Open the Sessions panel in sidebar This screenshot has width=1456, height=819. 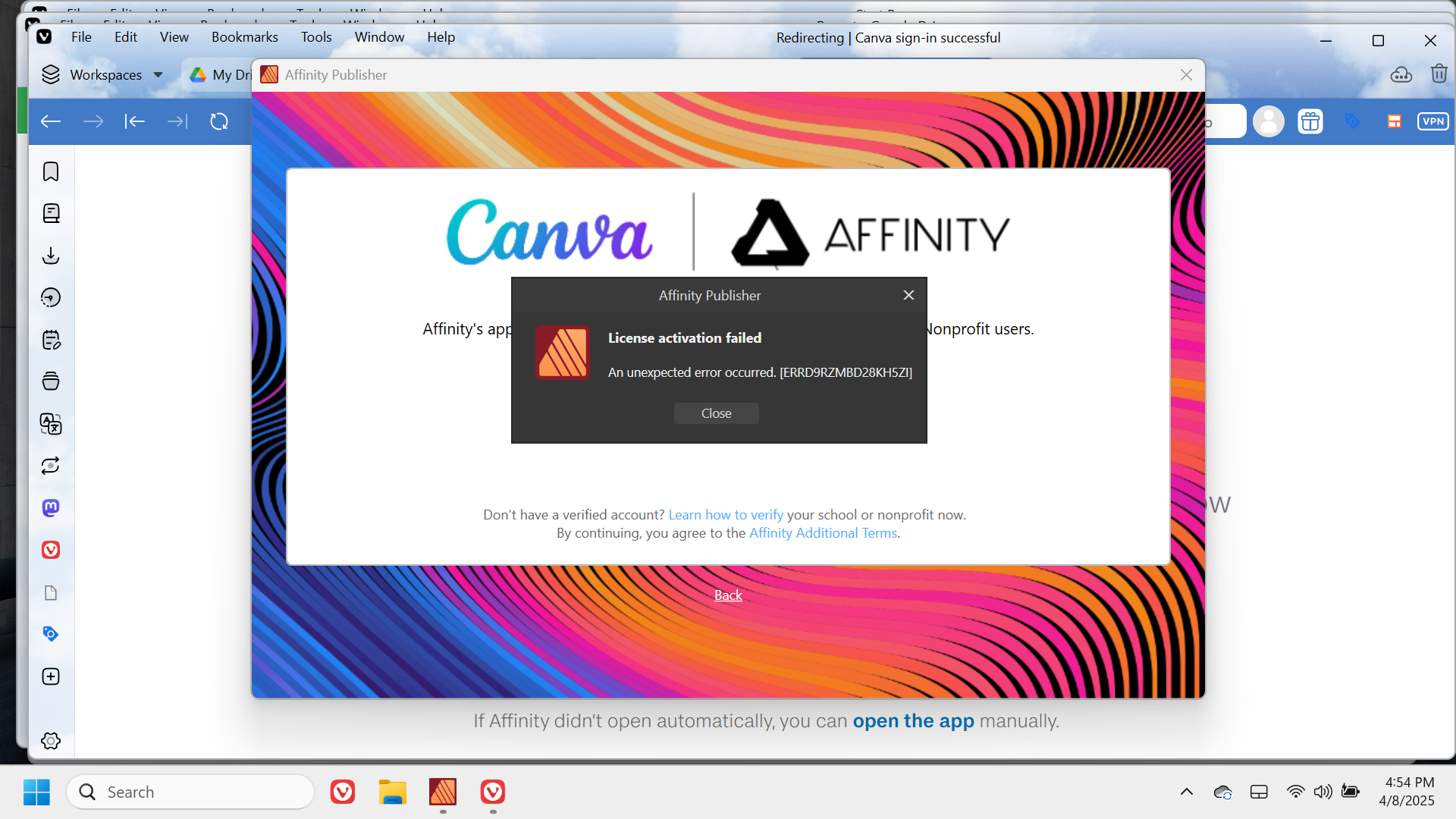(51, 466)
